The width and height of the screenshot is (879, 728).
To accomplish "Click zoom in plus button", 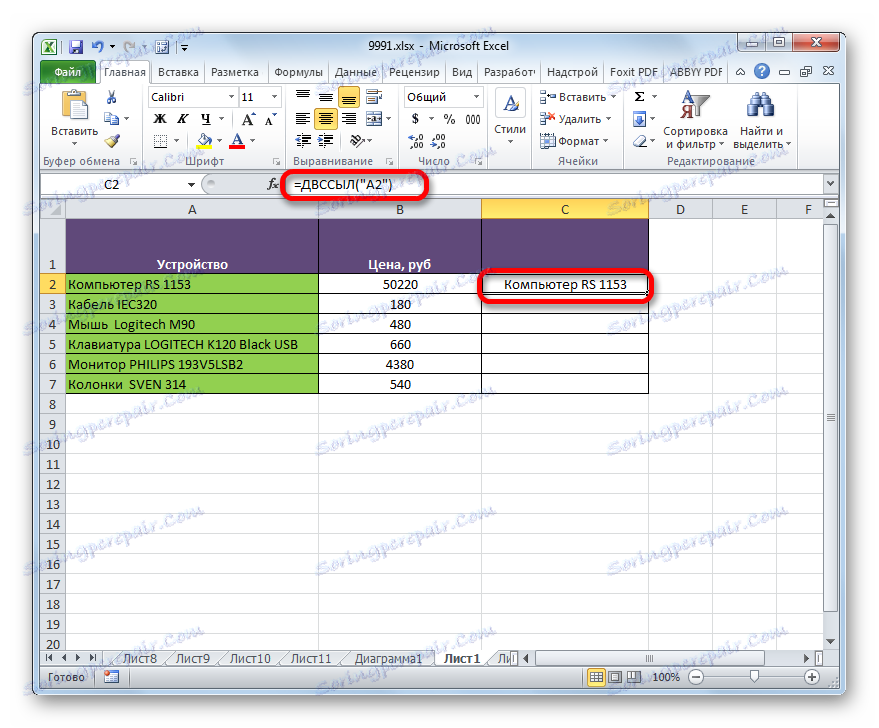I will (811, 677).
